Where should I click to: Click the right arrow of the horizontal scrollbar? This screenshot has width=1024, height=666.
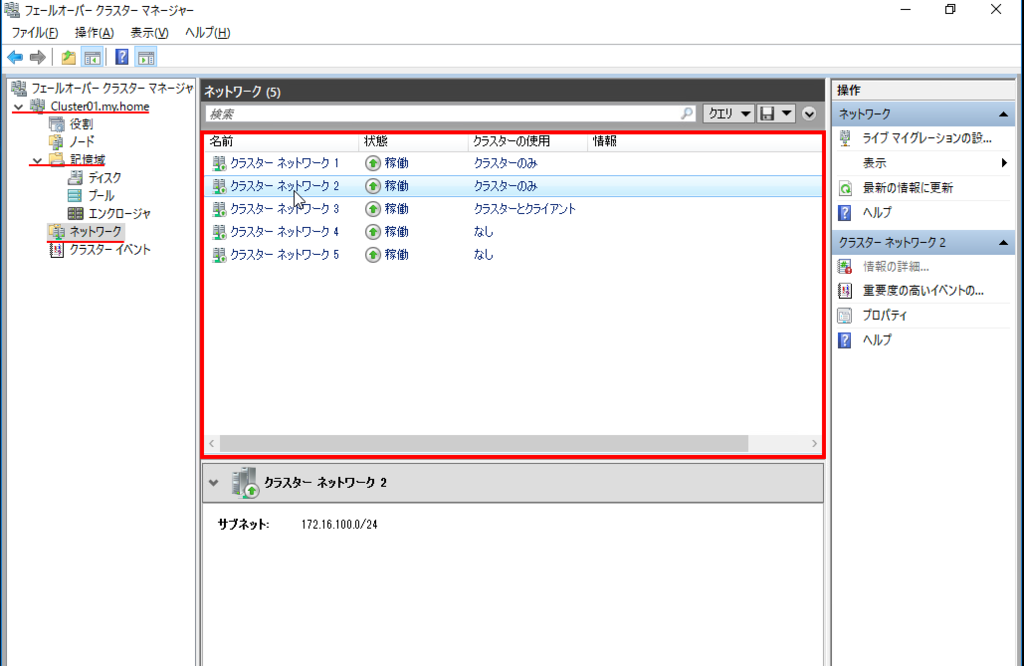pos(814,444)
